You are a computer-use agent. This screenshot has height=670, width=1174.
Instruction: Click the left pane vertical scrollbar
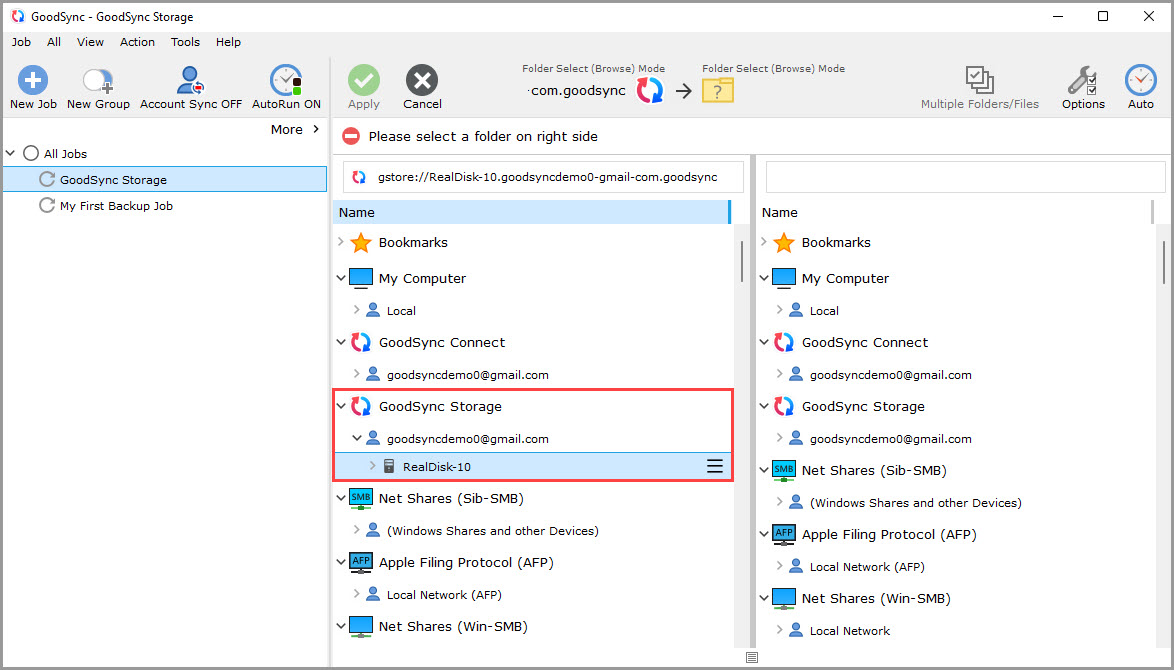(741, 261)
